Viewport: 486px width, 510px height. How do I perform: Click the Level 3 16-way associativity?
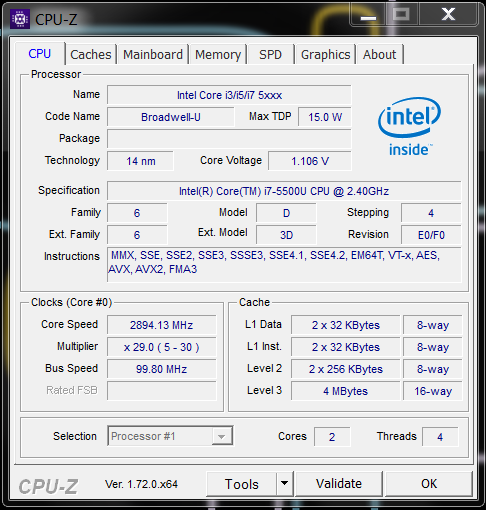click(x=433, y=391)
